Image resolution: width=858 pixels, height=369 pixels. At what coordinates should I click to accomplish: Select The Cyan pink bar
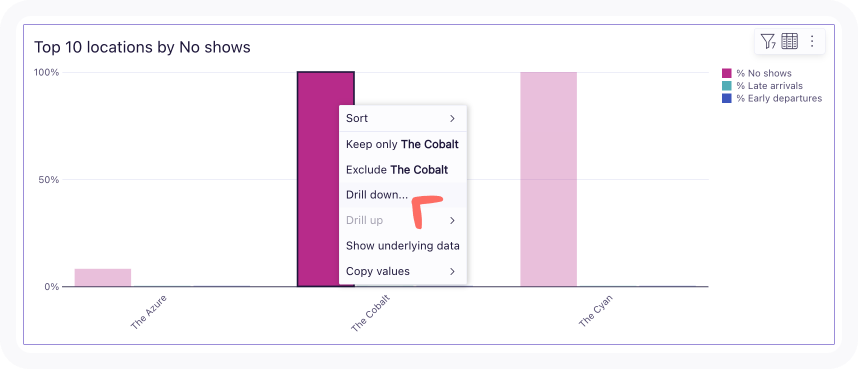[x=548, y=179]
